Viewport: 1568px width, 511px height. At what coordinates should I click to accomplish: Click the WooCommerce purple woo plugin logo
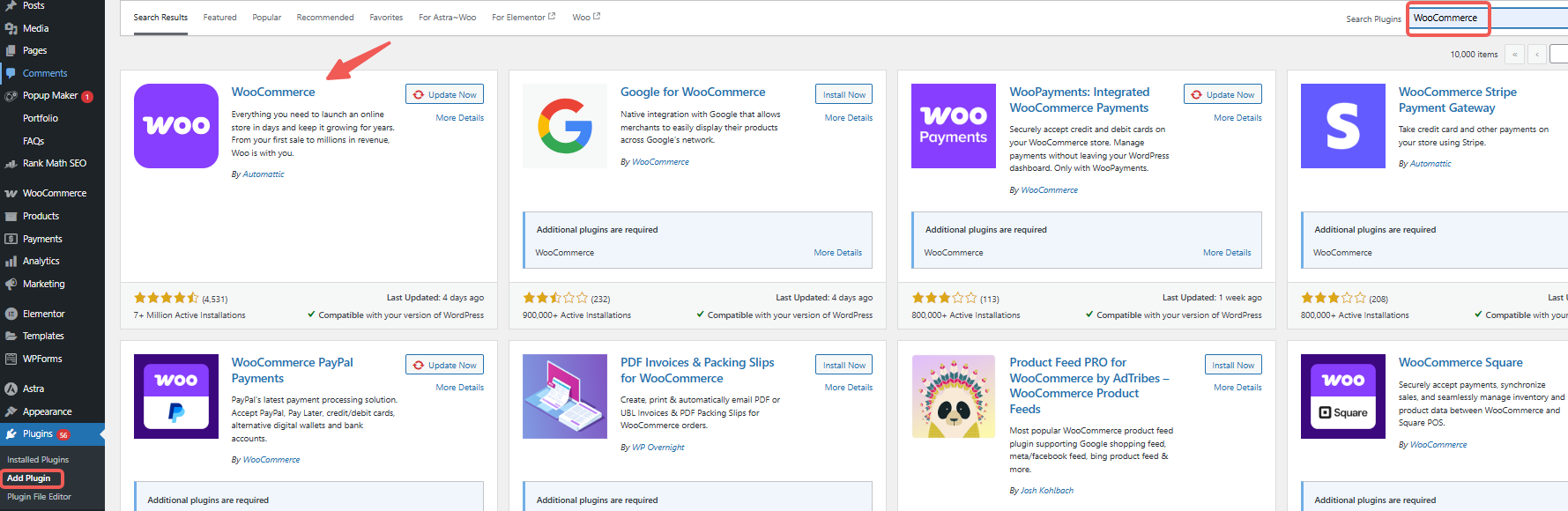pos(175,126)
